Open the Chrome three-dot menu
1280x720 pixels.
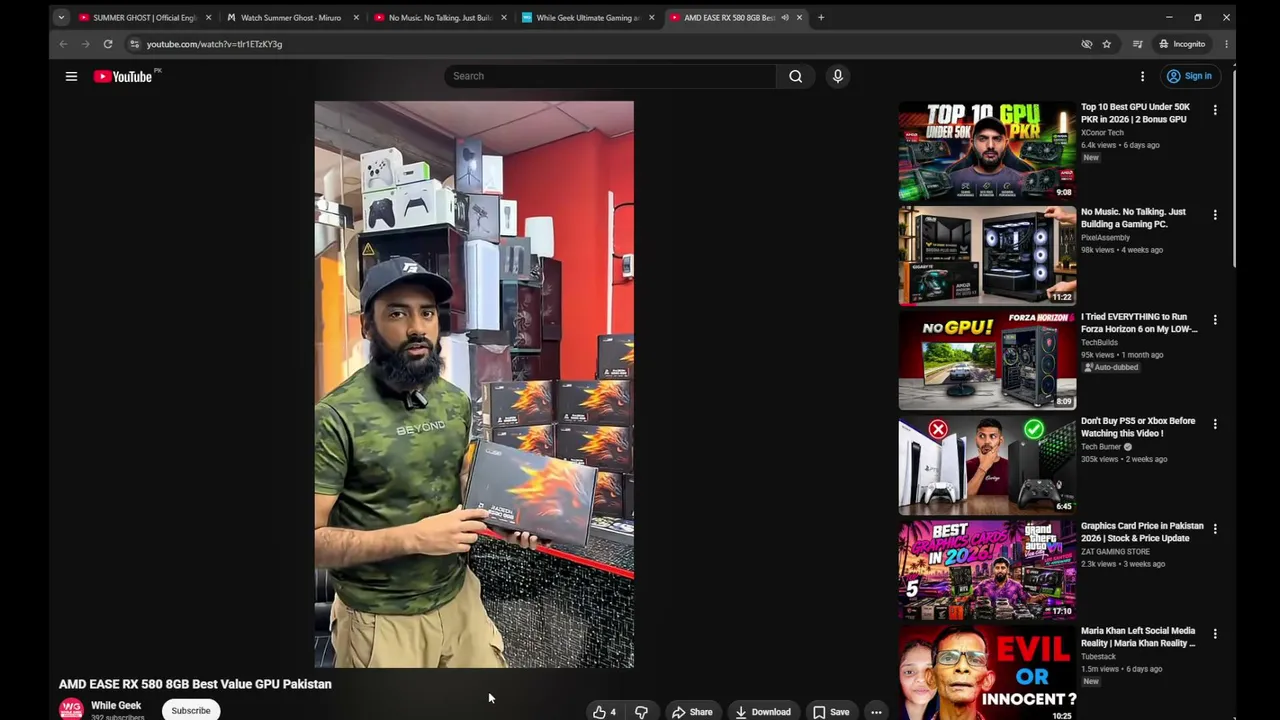tap(1226, 44)
